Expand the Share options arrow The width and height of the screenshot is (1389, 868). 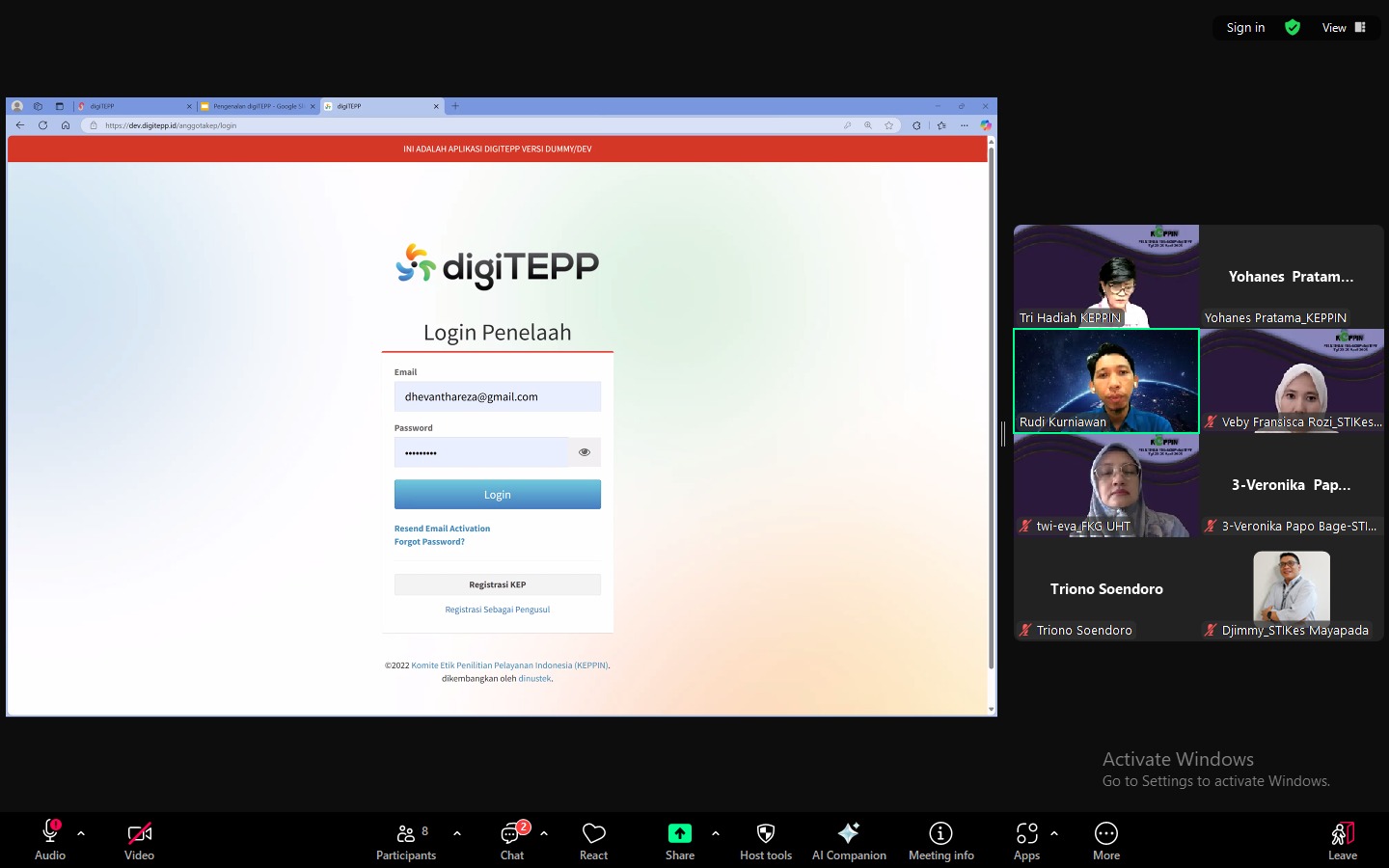coord(715,833)
